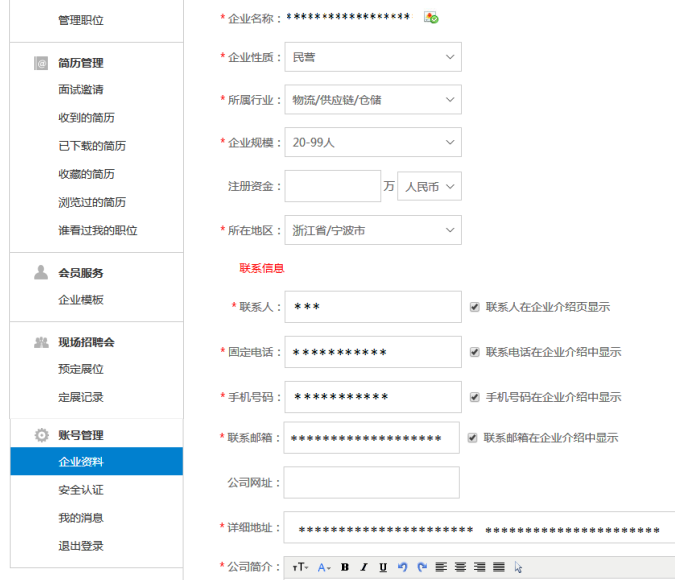
Task: Click the undo arrow in editor toolbar
Action: click(x=403, y=567)
